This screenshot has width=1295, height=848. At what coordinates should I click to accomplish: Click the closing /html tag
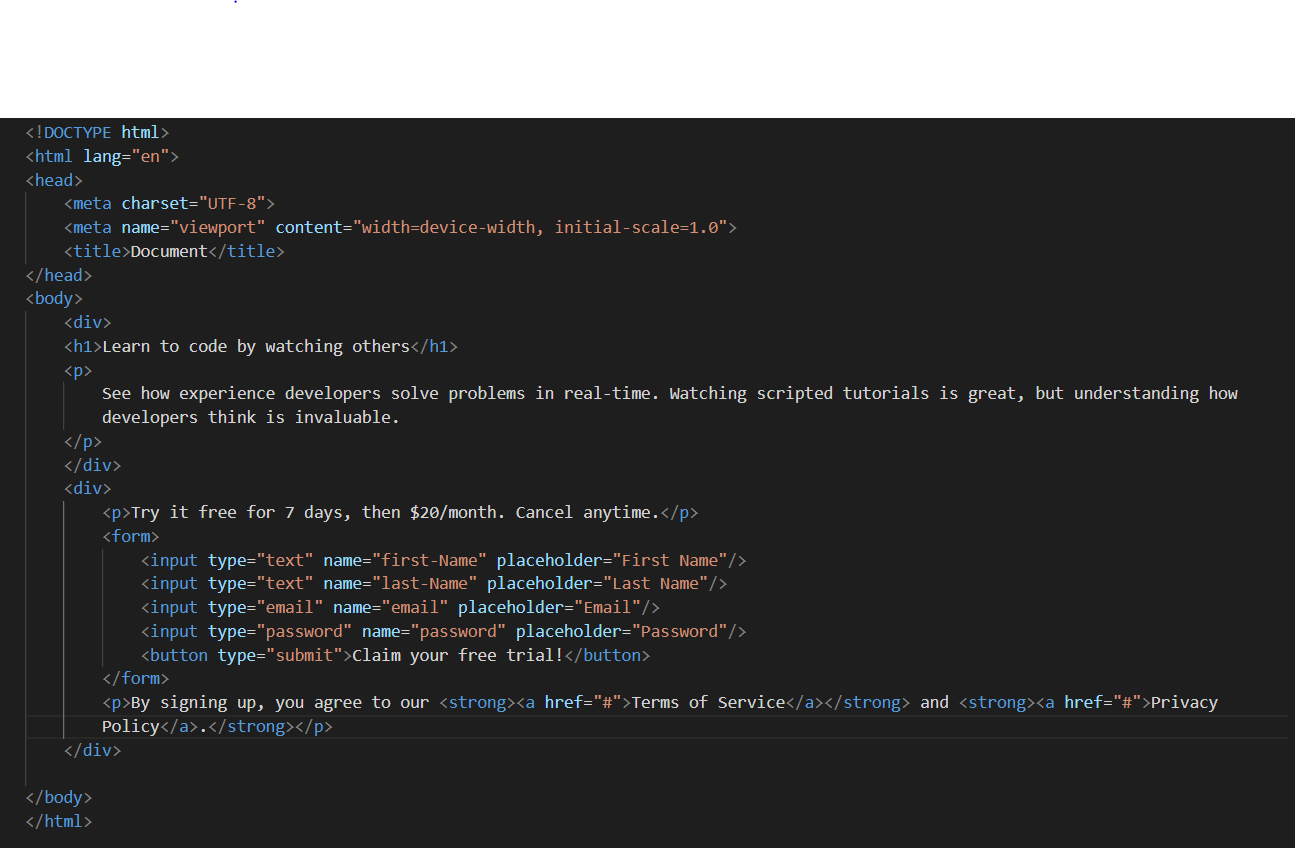[59, 822]
